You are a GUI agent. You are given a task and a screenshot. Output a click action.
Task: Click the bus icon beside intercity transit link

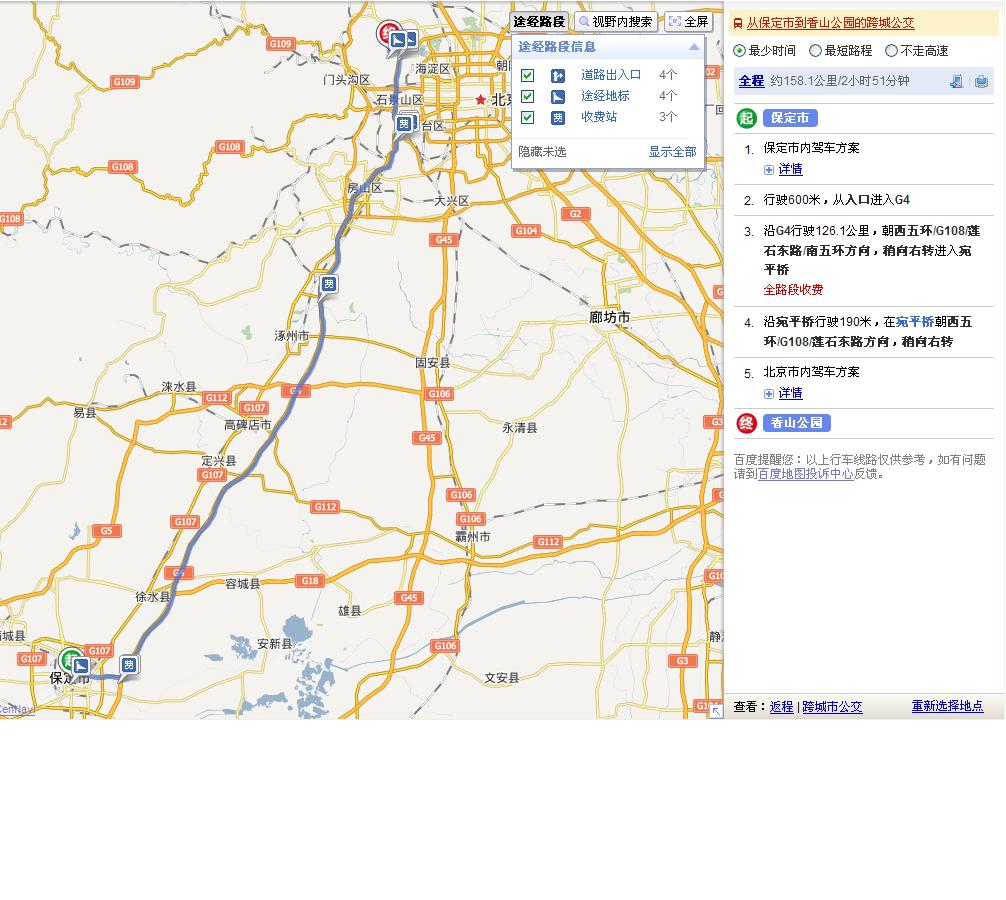point(738,24)
